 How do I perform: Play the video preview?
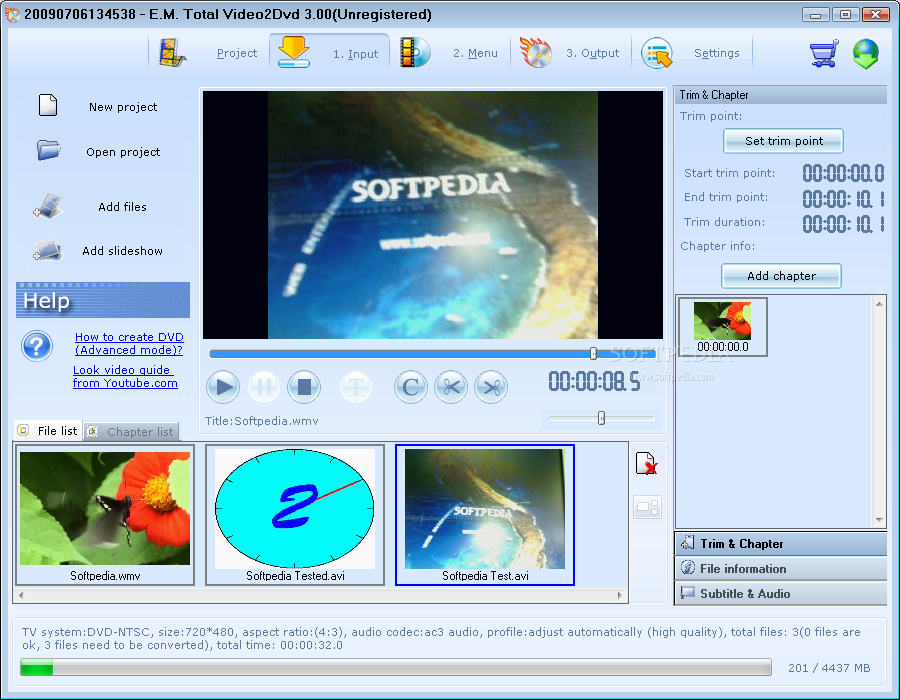pyautogui.click(x=223, y=387)
